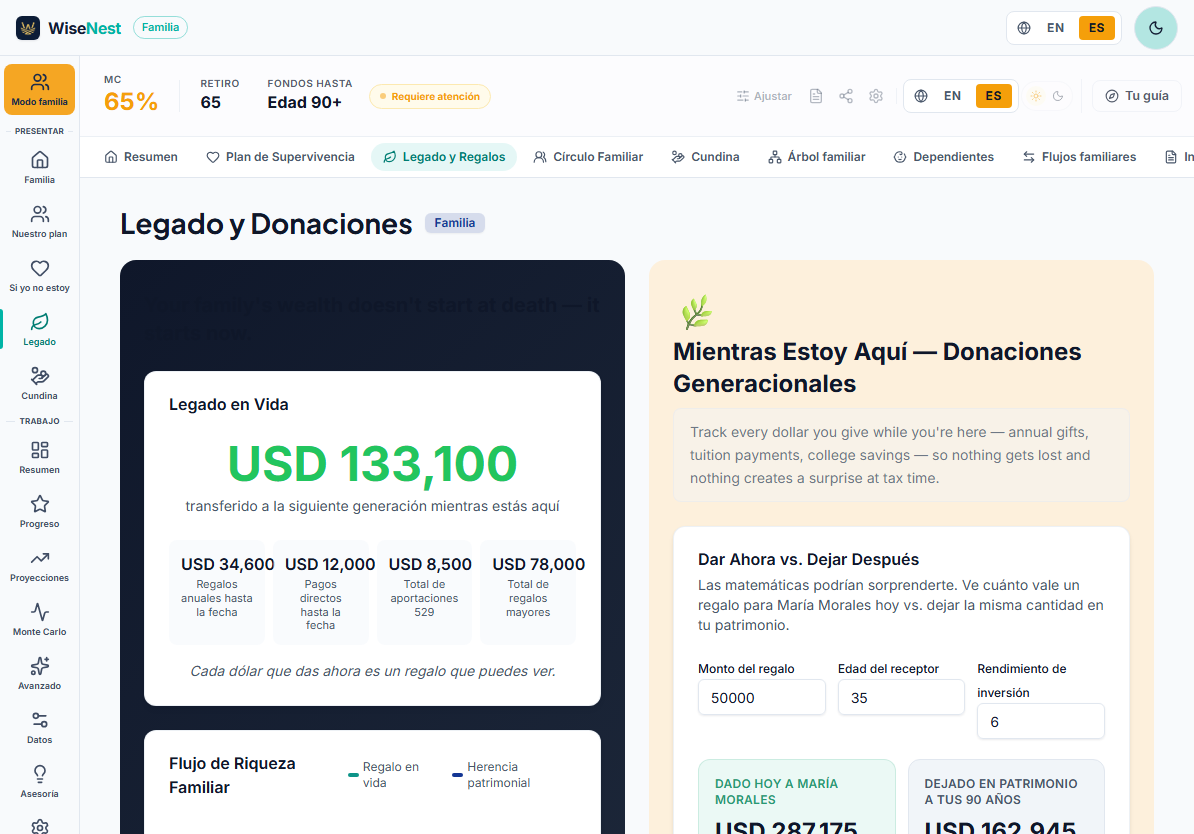Open Proyecciones trend icon in sidebar
Image resolution: width=1194 pixels, height=834 pixels.
(x=40, y=566)
